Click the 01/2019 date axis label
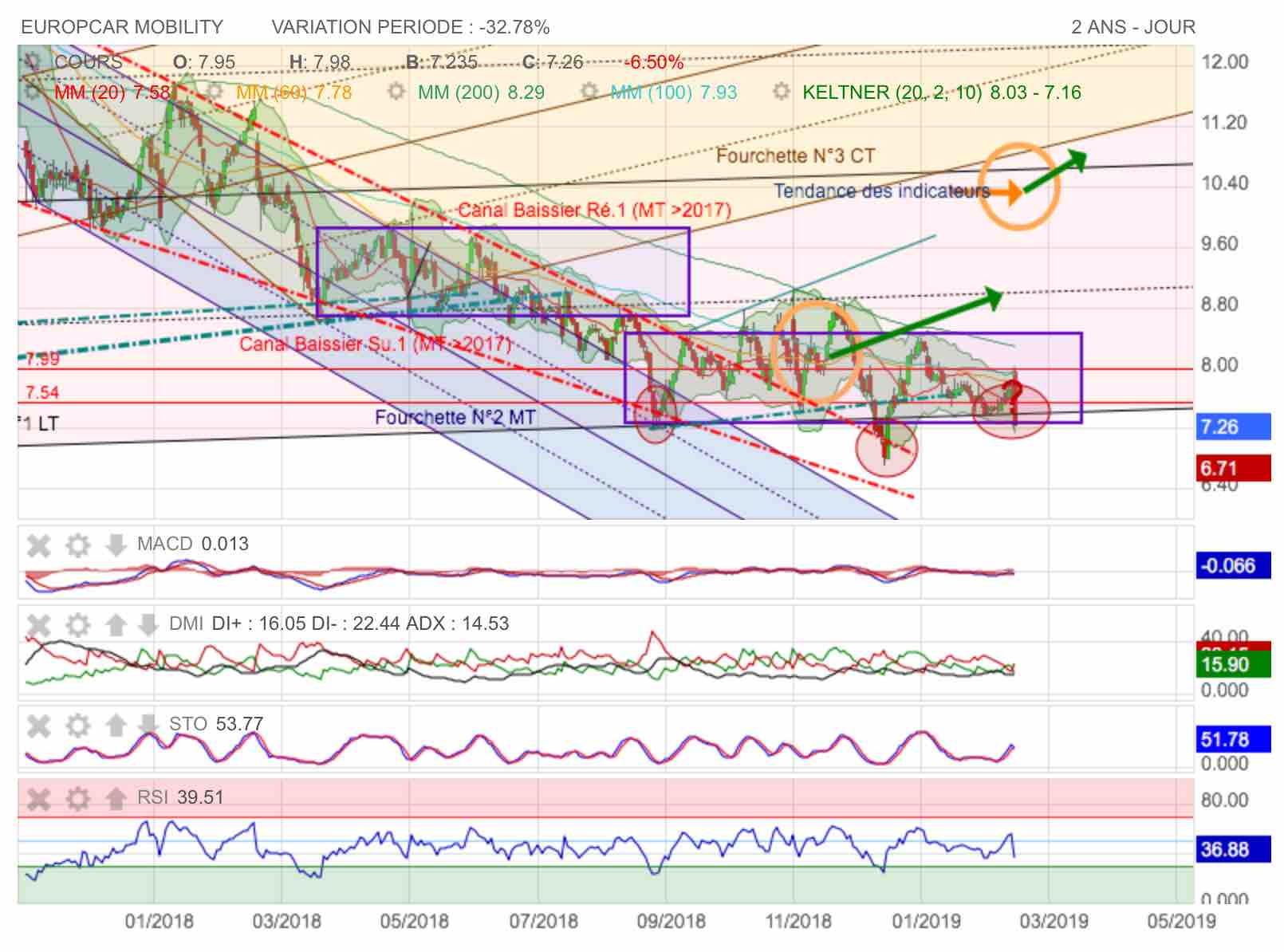Image resolution: width=1284 pixels, height=952 pixels. coord(926,922)
